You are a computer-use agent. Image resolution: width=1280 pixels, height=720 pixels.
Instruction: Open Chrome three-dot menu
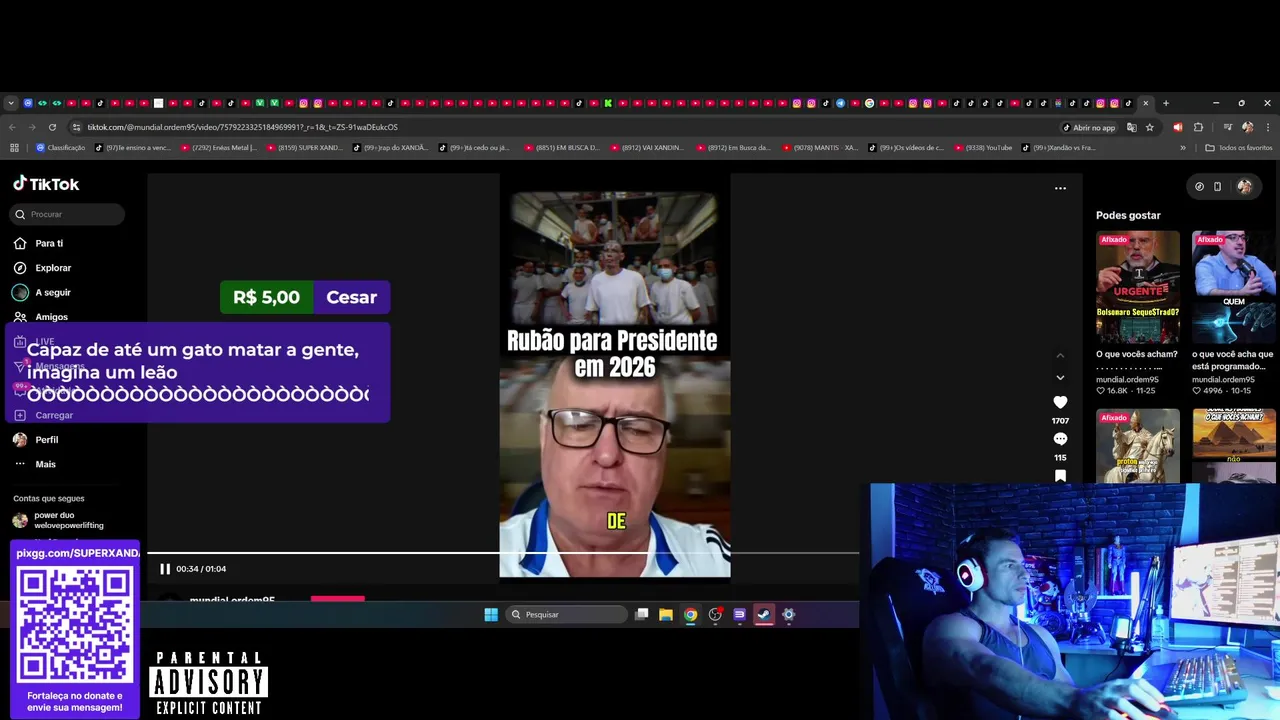click(x=1267, y=127)
